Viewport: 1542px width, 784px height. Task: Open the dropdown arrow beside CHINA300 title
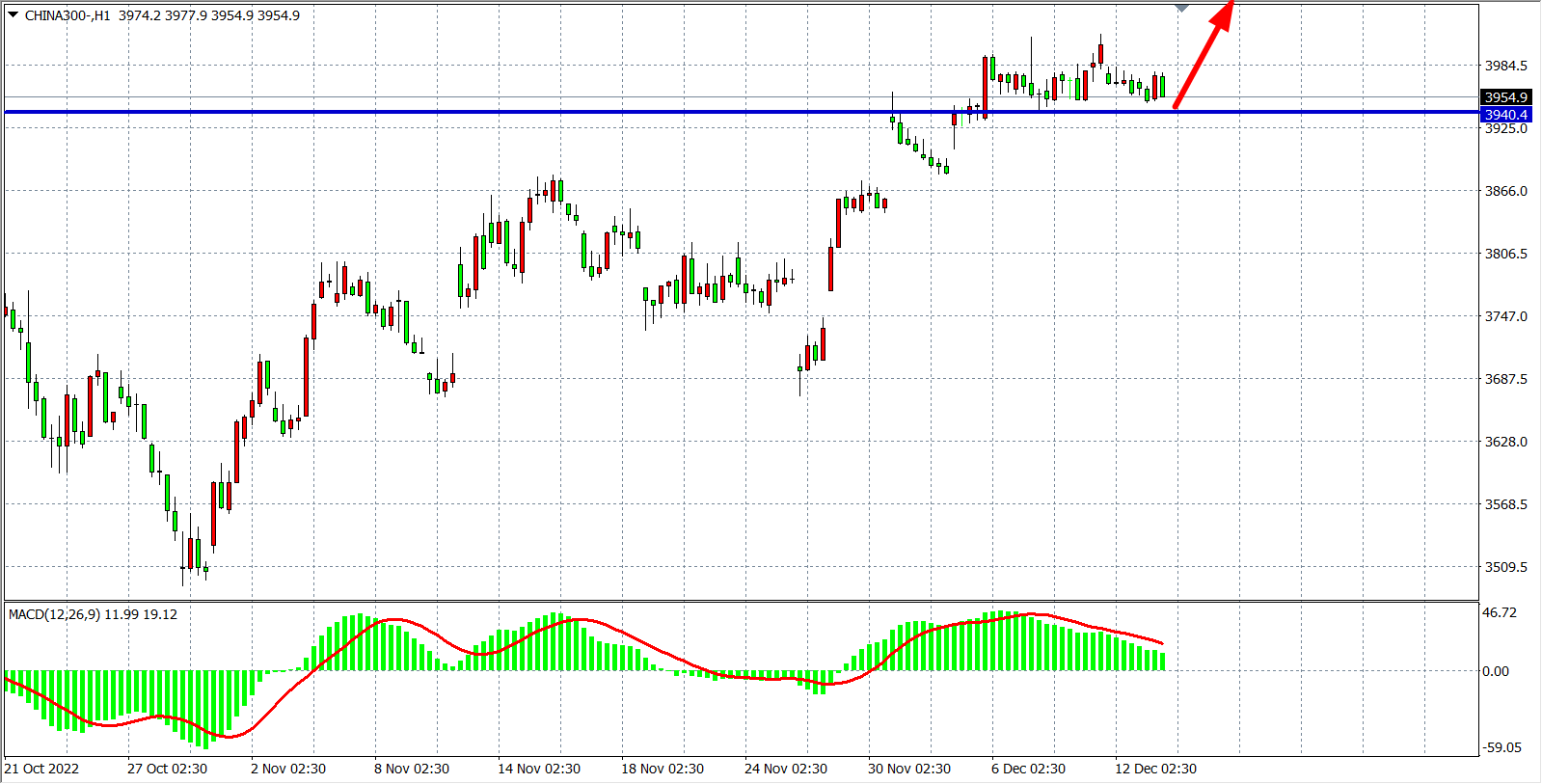click(14, 15)
